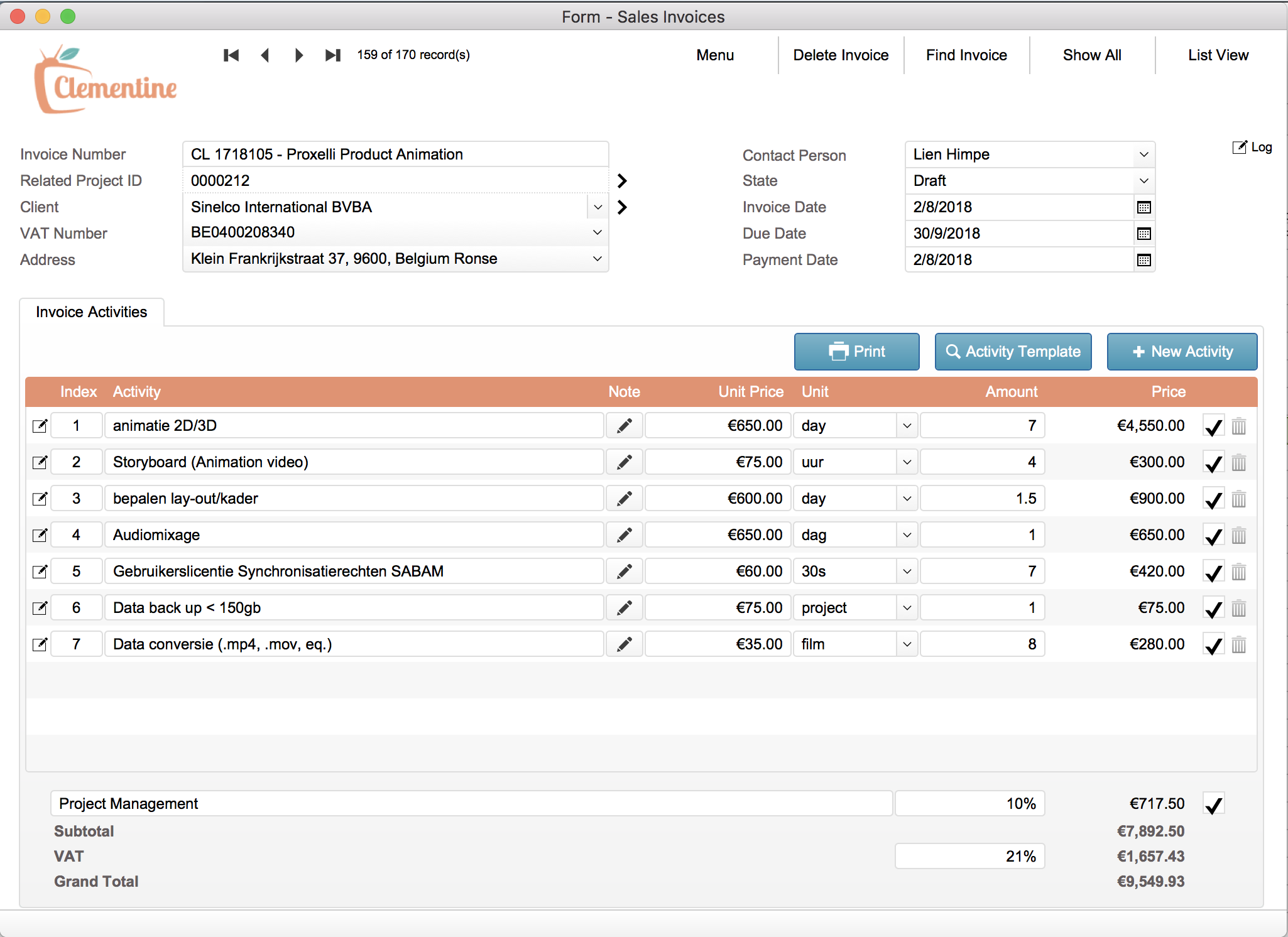The width and height of the screenshot is (1288, 937).
Task: Edit note for Gebruikerslicentie SABAM row
Action: pyautogui.click(x=625, y=571)
